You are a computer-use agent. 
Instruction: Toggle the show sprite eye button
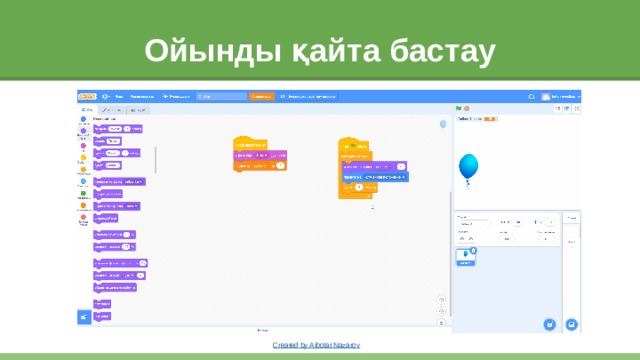(x=462, y=239)
